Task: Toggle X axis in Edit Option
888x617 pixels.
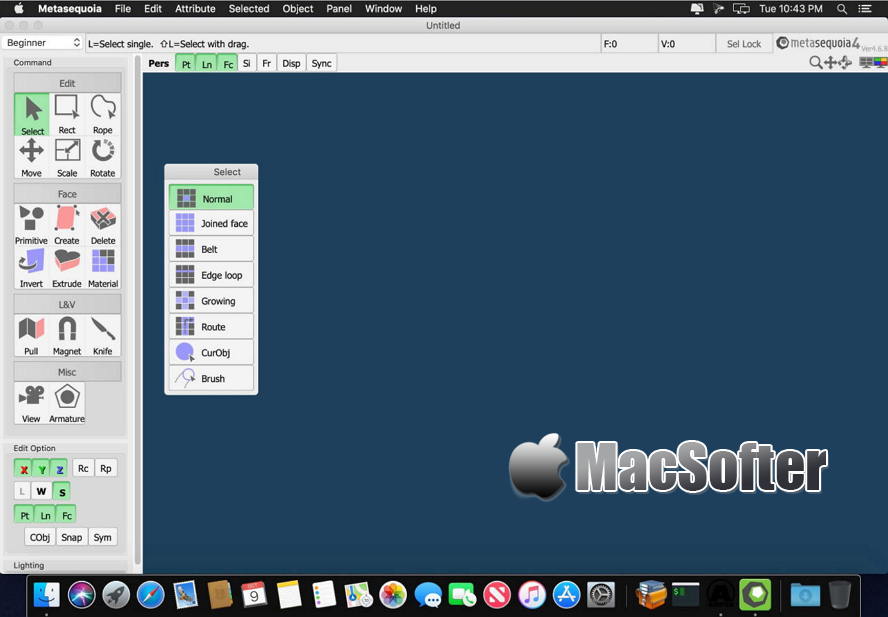Action: point(23,469)
